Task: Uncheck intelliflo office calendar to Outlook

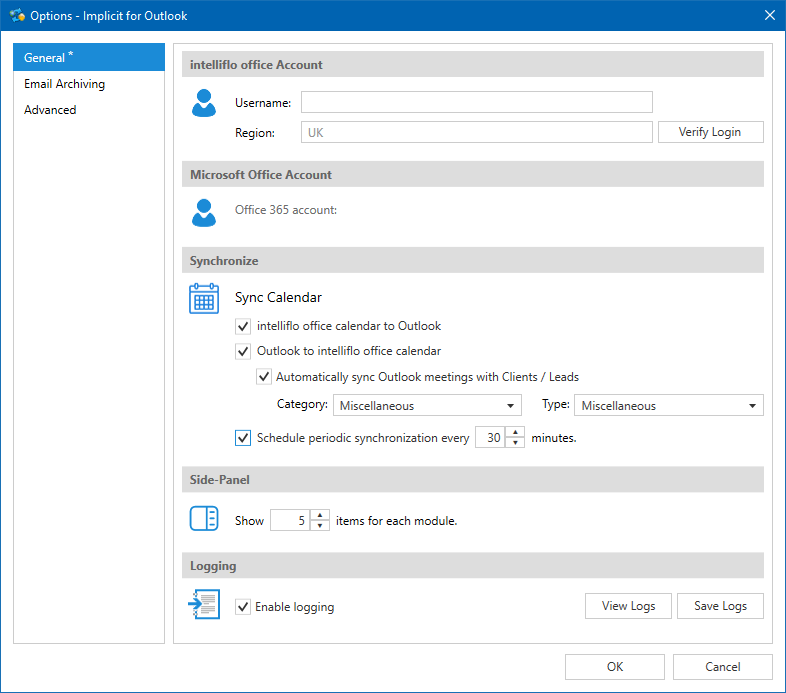Action: click(x=243, y=326)
